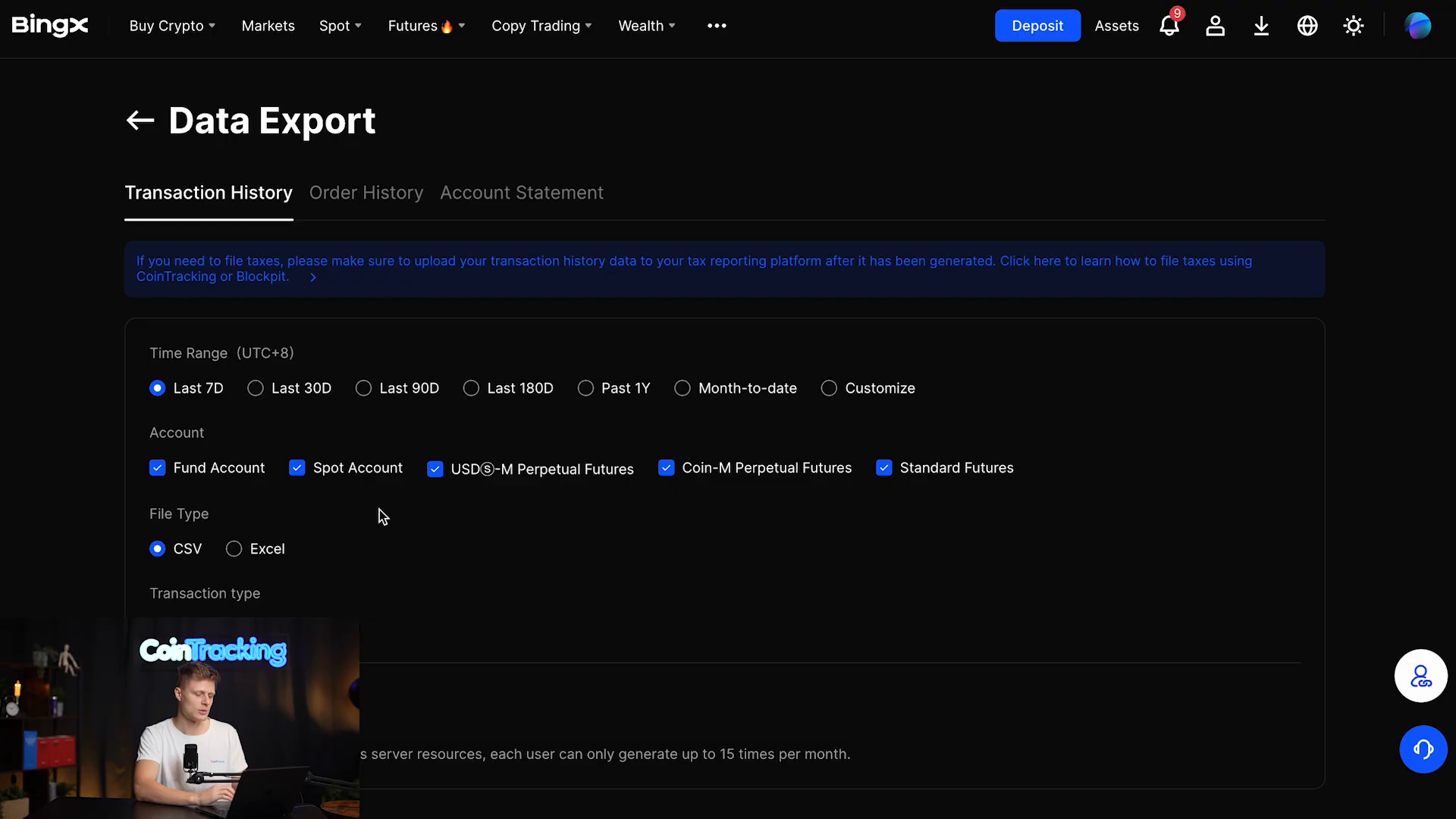The height and width of the screenshot is (819, 1456).
Task: Select the Last 30D time range
Action: (256, 388)
